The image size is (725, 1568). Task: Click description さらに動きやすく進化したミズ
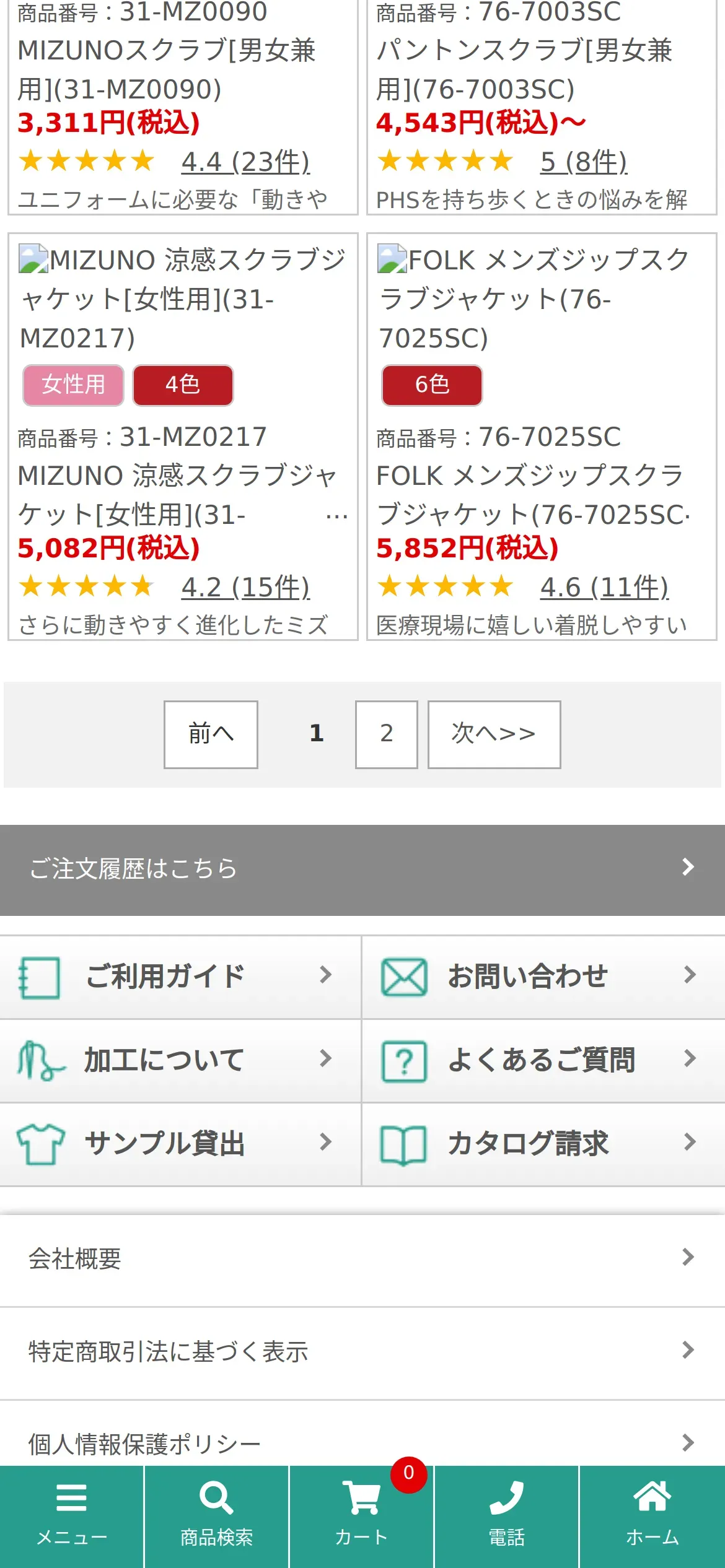click(173, 624)
